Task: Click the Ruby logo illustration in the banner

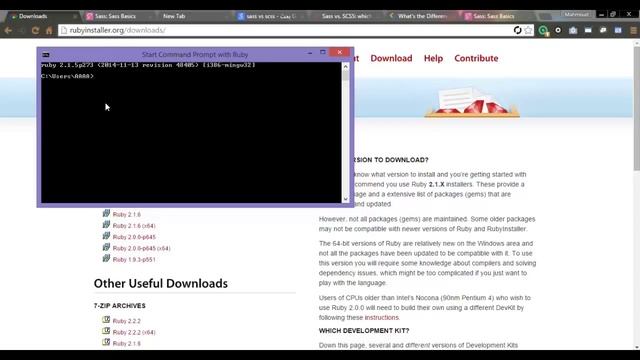Action: pyautogui.click(x=472, y=102)
